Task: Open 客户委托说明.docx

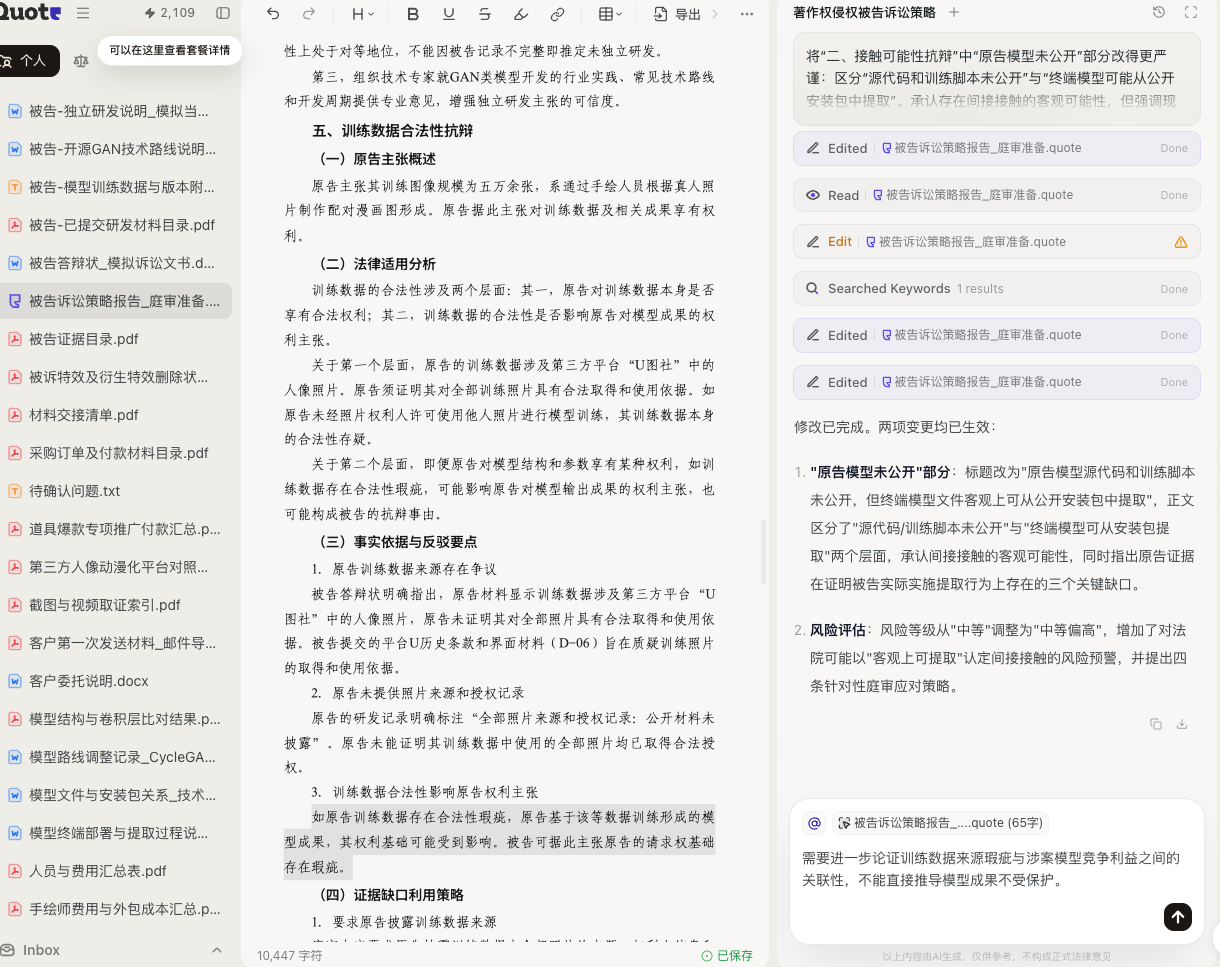Action: pyautogui.click(x=118, y=681)
